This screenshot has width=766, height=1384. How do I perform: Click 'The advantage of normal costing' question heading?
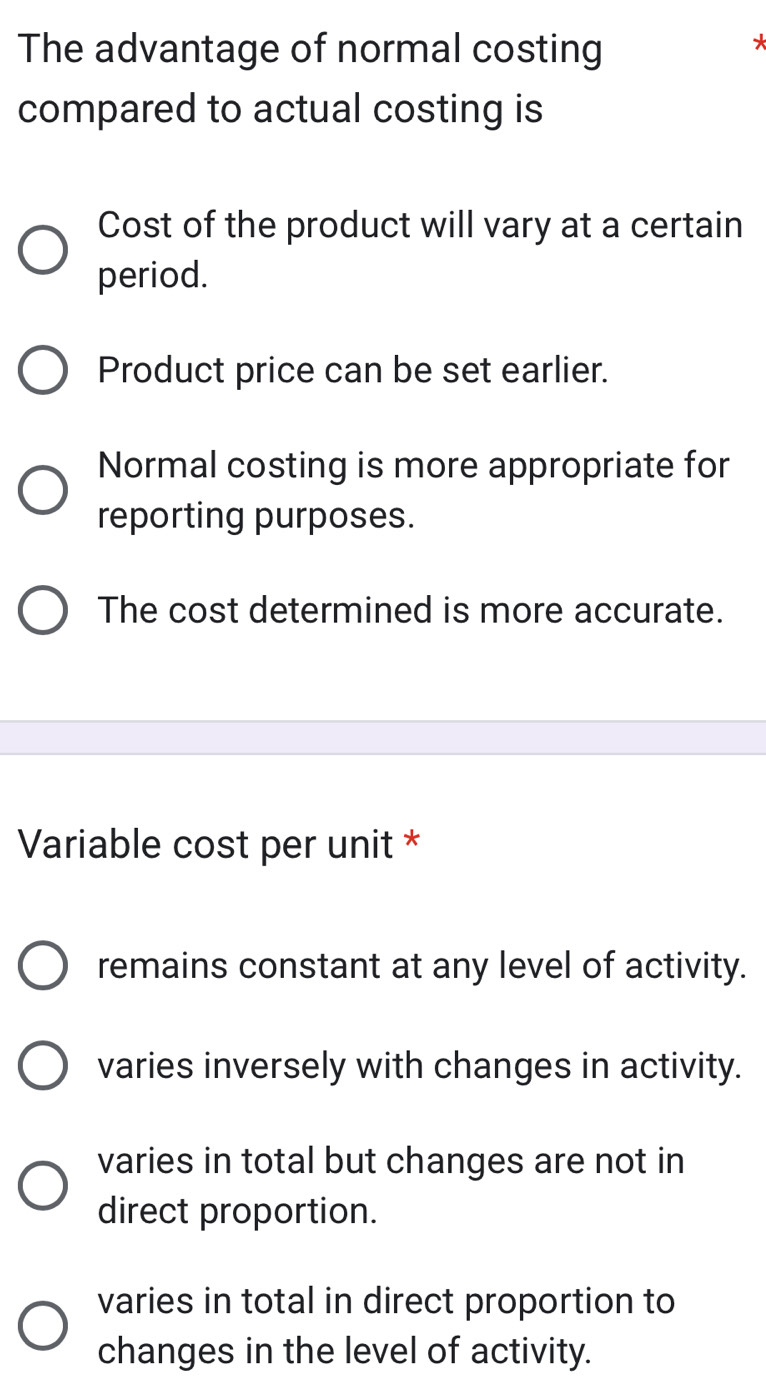tap(310, 50)
